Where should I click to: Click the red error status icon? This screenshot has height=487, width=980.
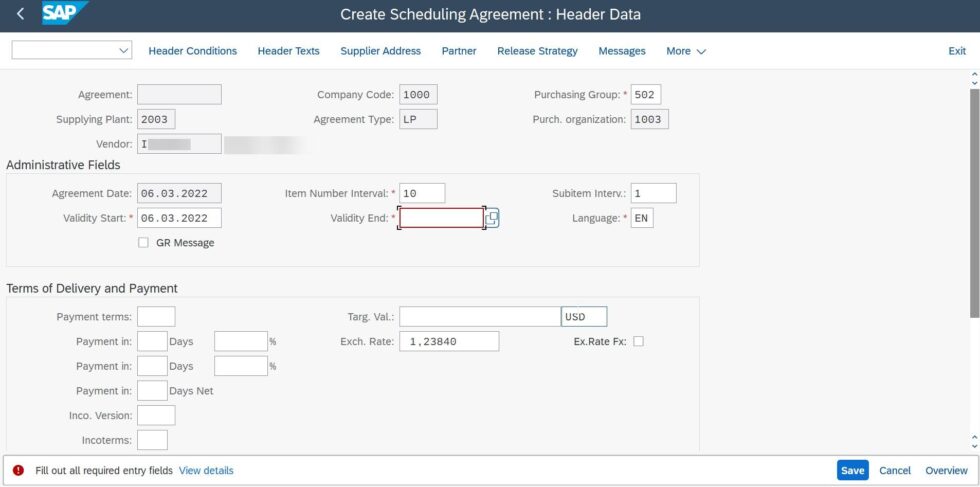pos(18,470)
